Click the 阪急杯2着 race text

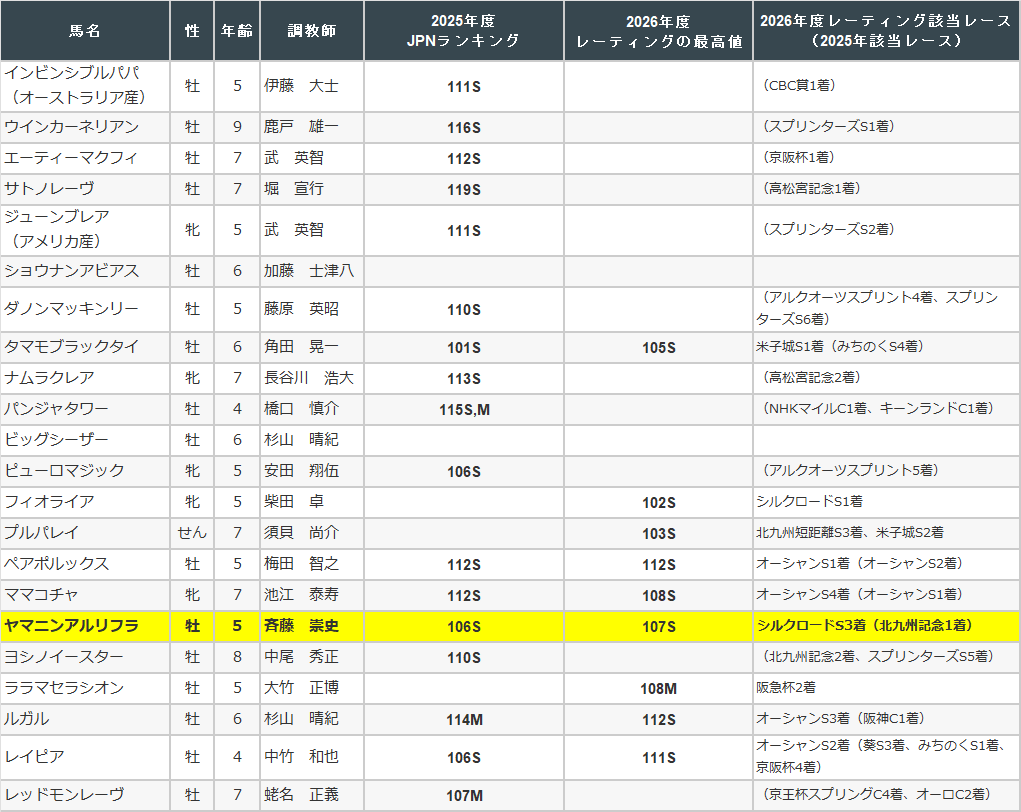click(x=785, y=688)
